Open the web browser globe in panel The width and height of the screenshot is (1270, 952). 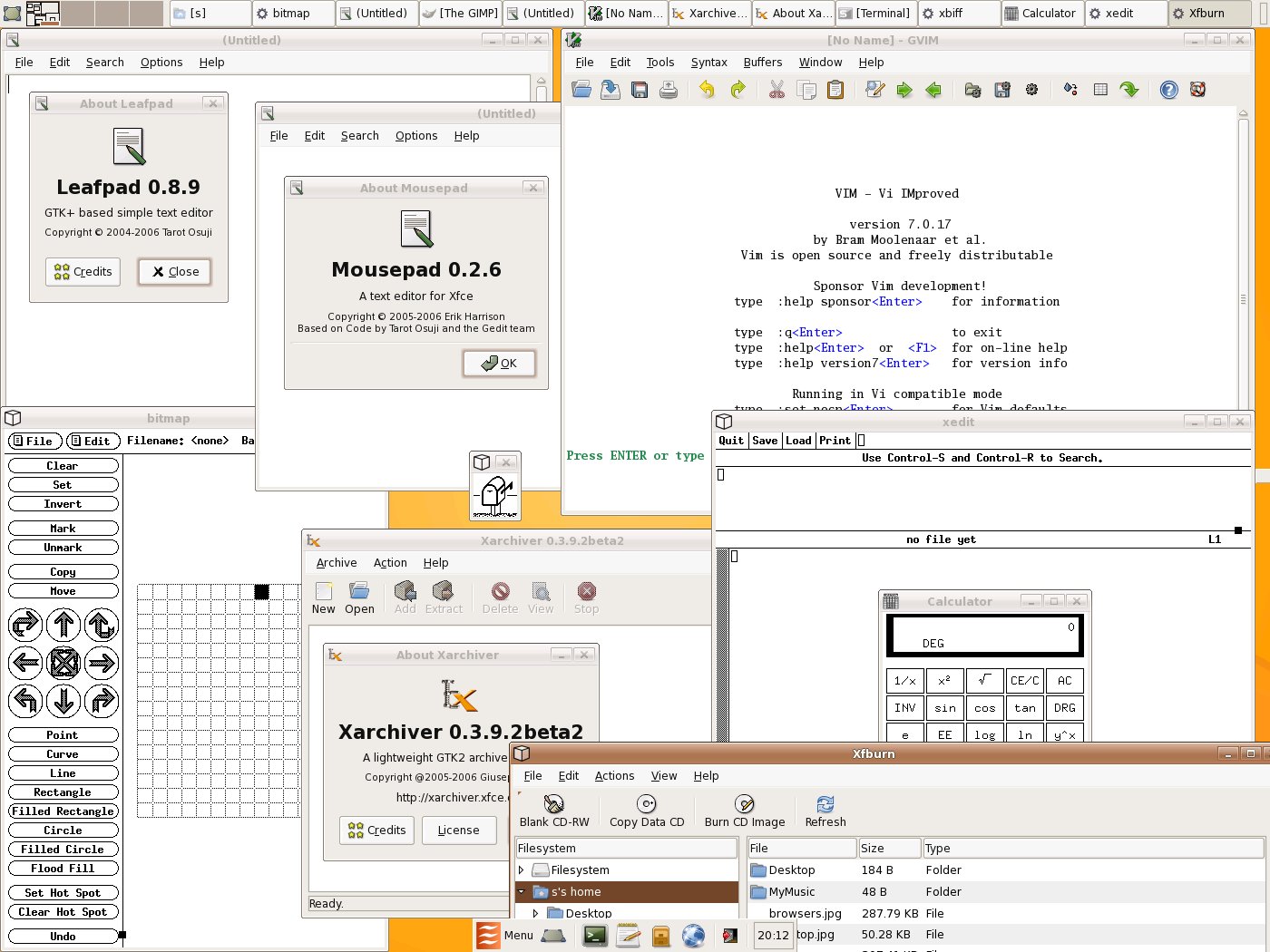click(x=693, y=935)
